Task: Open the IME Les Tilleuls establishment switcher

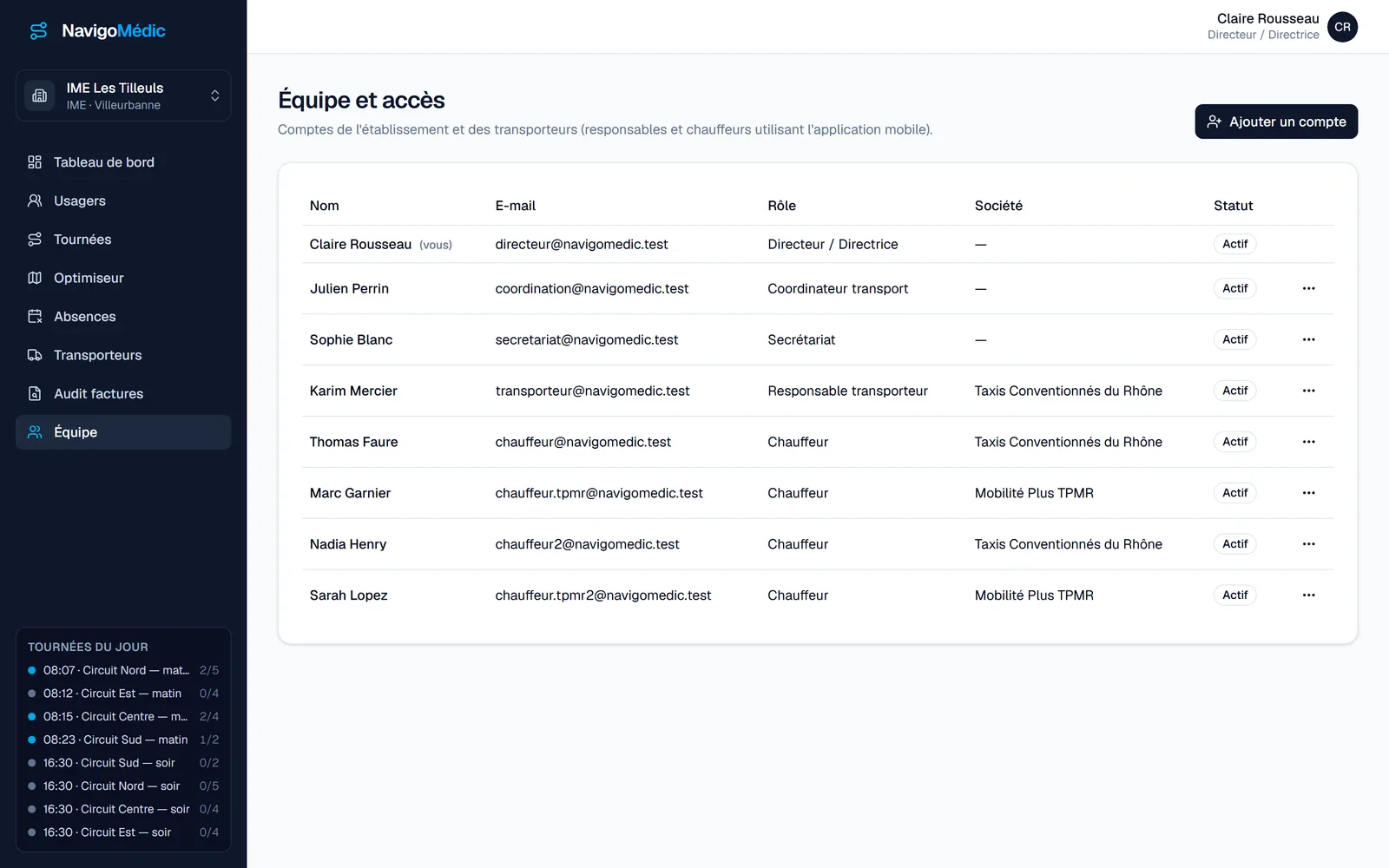Action: (x=123, y=95)
